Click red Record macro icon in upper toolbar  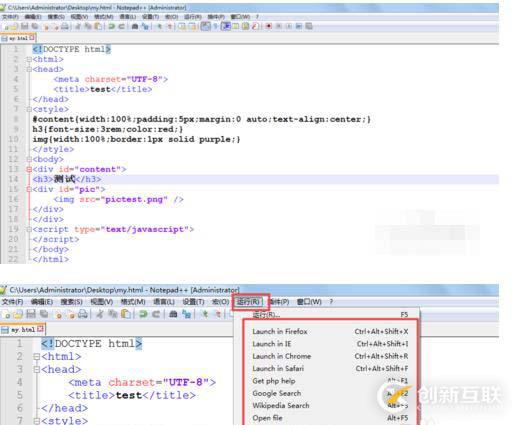(x=269, y=27)
